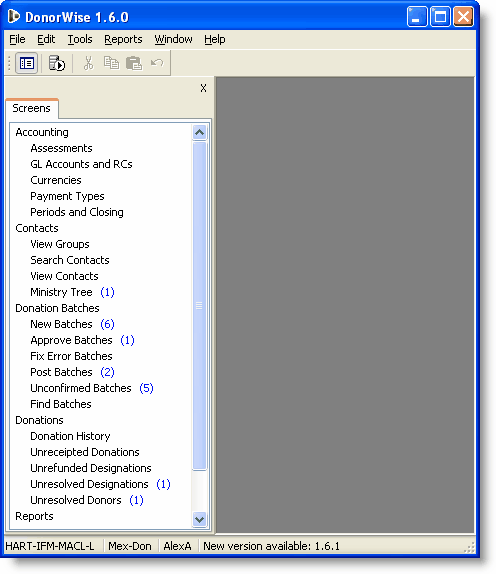Click New version available: 1.6.1

272,546
